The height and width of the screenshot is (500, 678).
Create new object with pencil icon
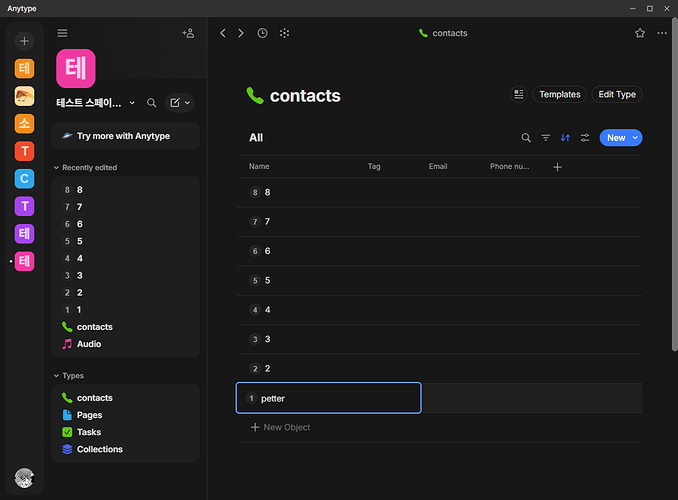pos(175,103)
